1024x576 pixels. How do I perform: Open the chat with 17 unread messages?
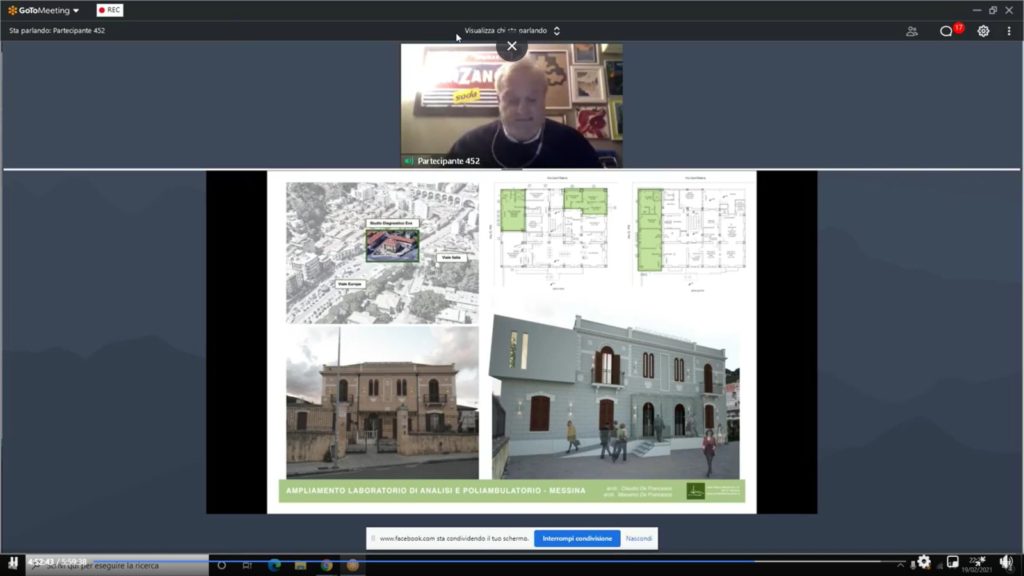946,31
